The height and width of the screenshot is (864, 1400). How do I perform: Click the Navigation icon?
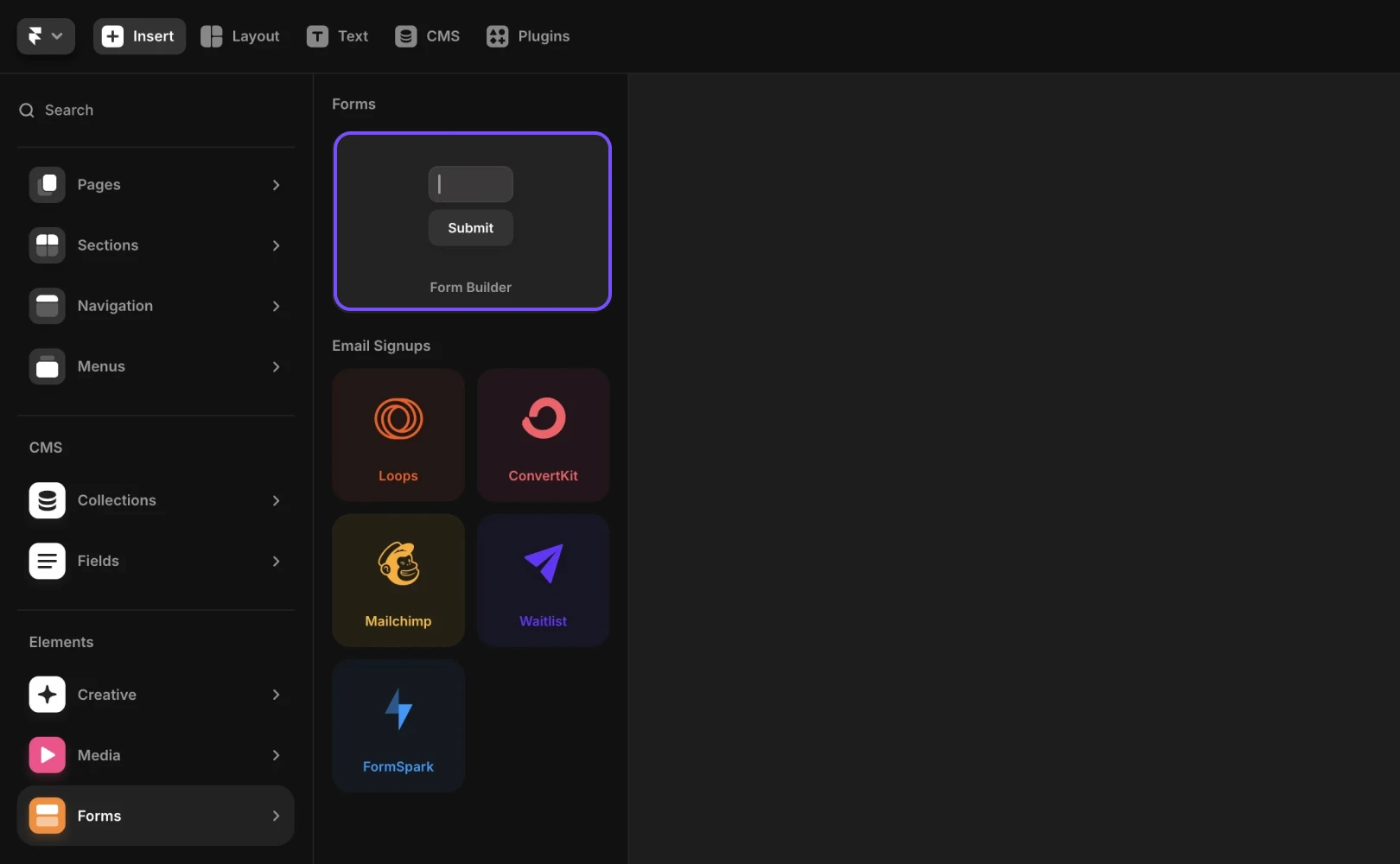point(48,306)
